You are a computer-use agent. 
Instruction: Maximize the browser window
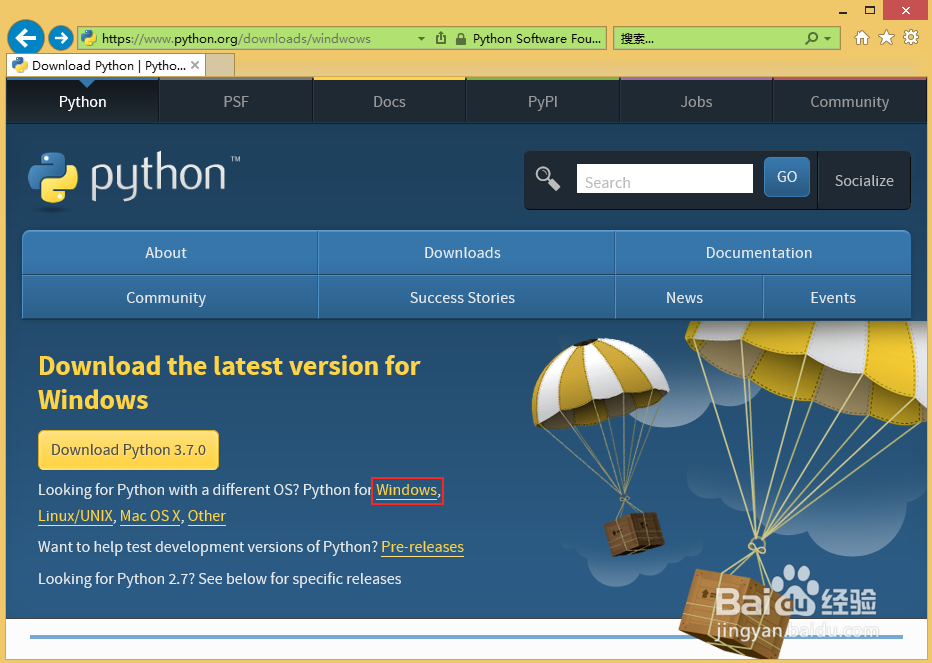tap(870, 10)
